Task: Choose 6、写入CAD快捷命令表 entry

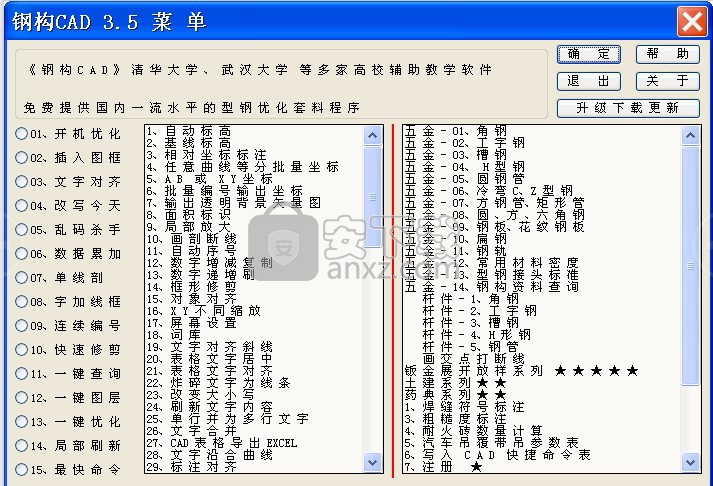Action: coord(497,455)
